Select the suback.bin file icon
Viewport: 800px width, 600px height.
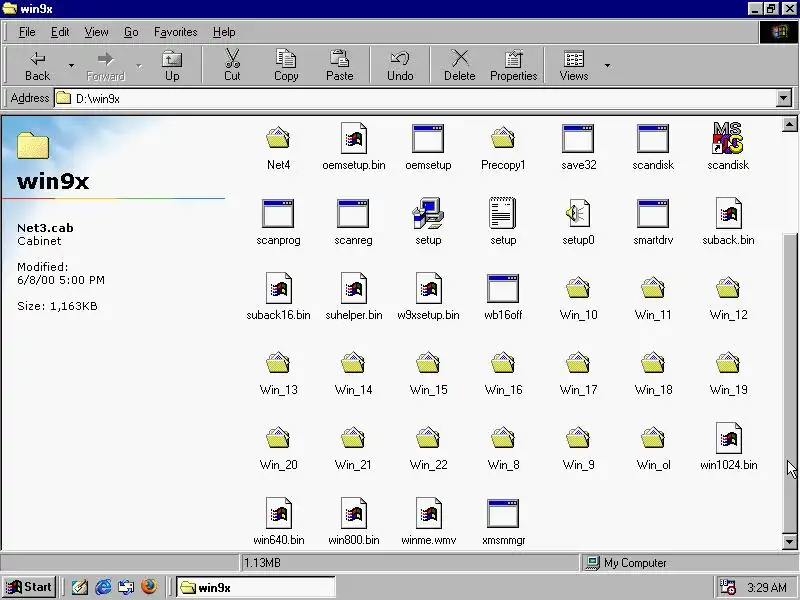tap(728, 213)
